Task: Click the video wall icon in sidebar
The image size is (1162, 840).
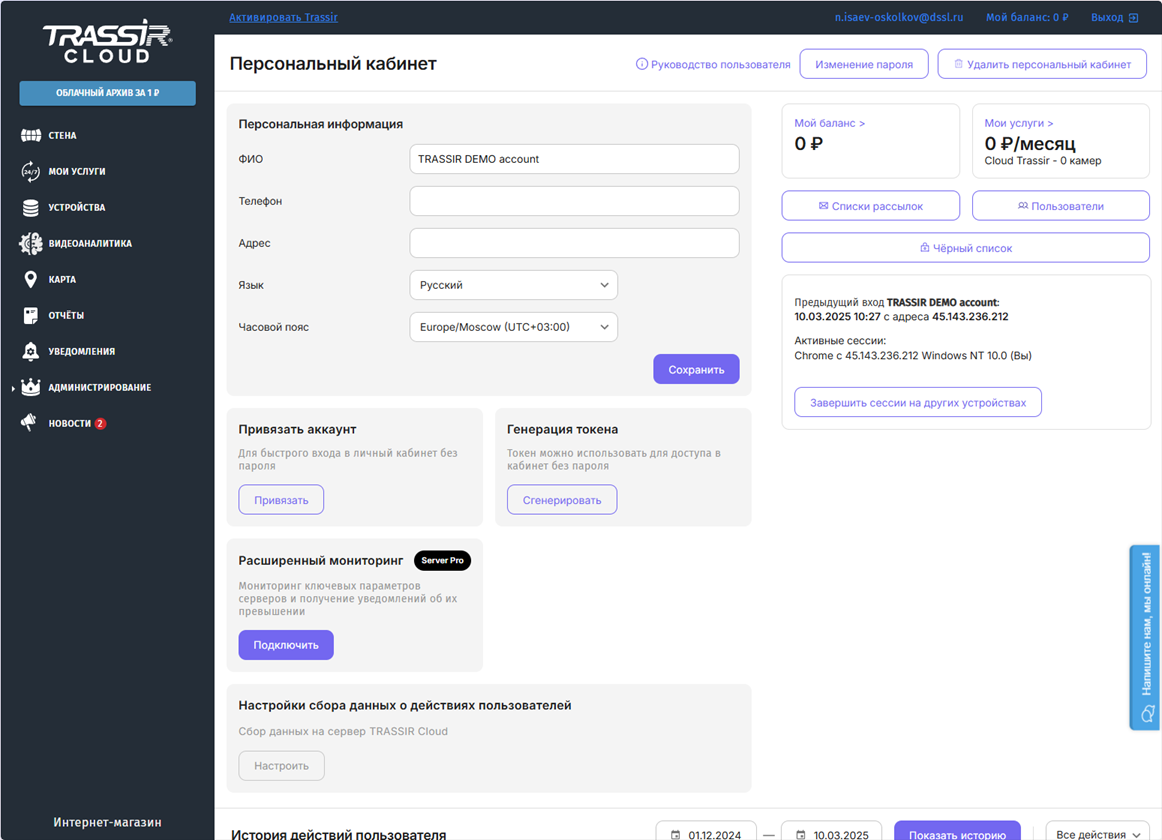Action: pos(31,135)
